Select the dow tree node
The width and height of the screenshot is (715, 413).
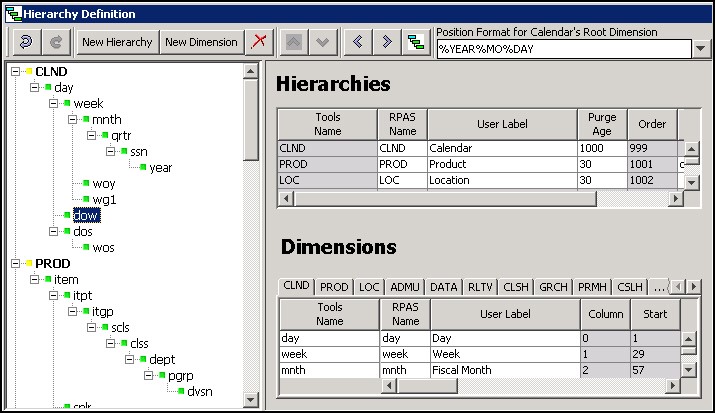[x=86, y=216]
